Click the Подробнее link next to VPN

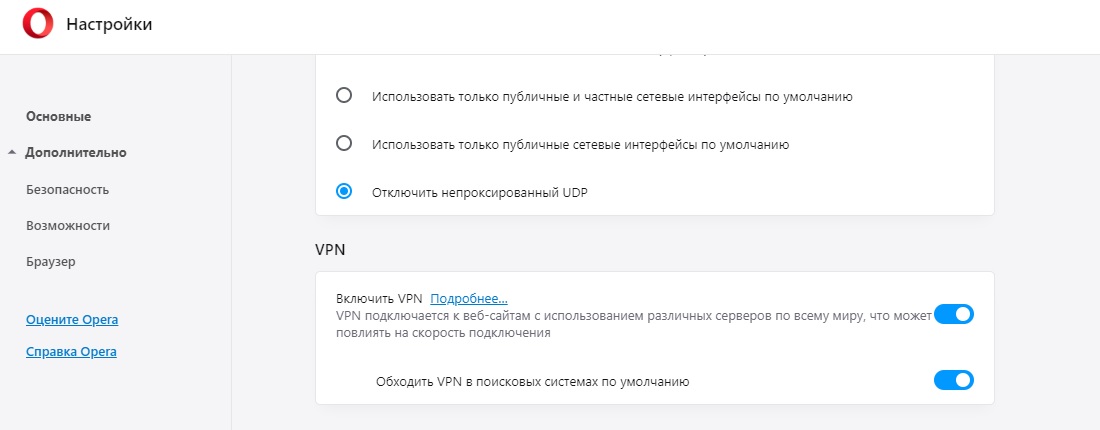click(469, 299)
